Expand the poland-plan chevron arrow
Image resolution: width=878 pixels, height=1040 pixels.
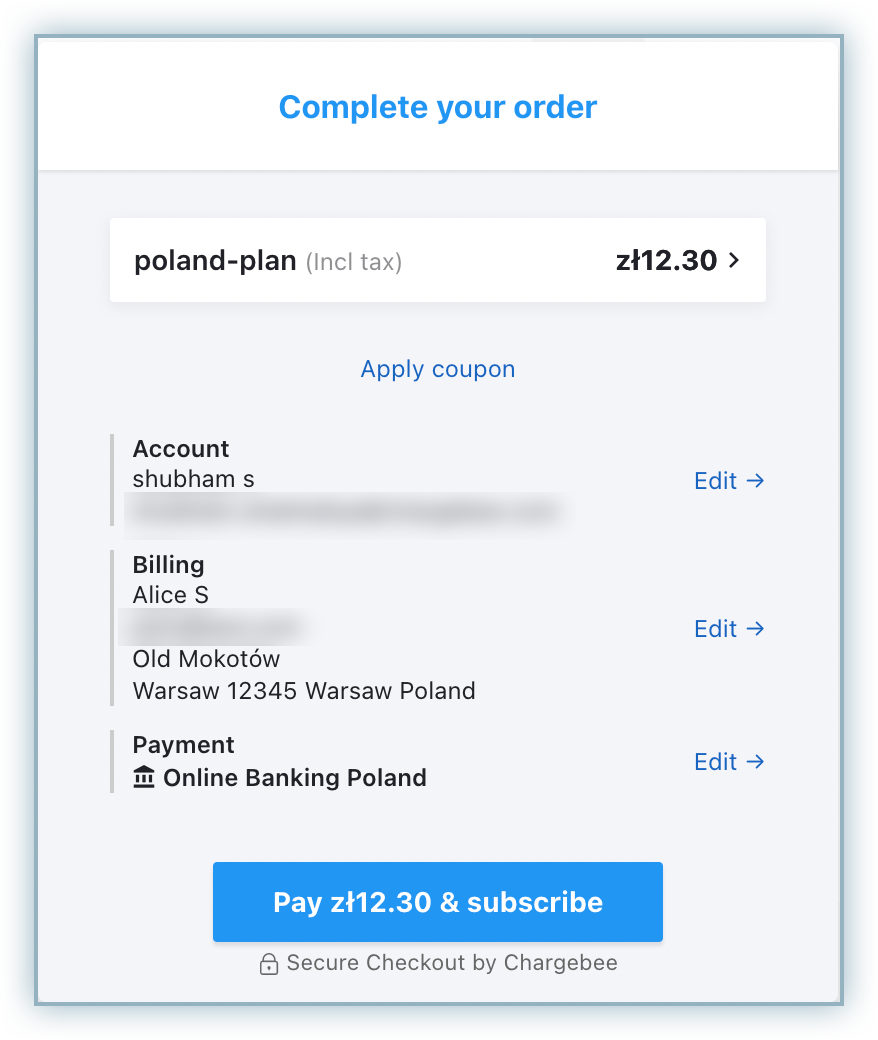[x=735, y=261]
